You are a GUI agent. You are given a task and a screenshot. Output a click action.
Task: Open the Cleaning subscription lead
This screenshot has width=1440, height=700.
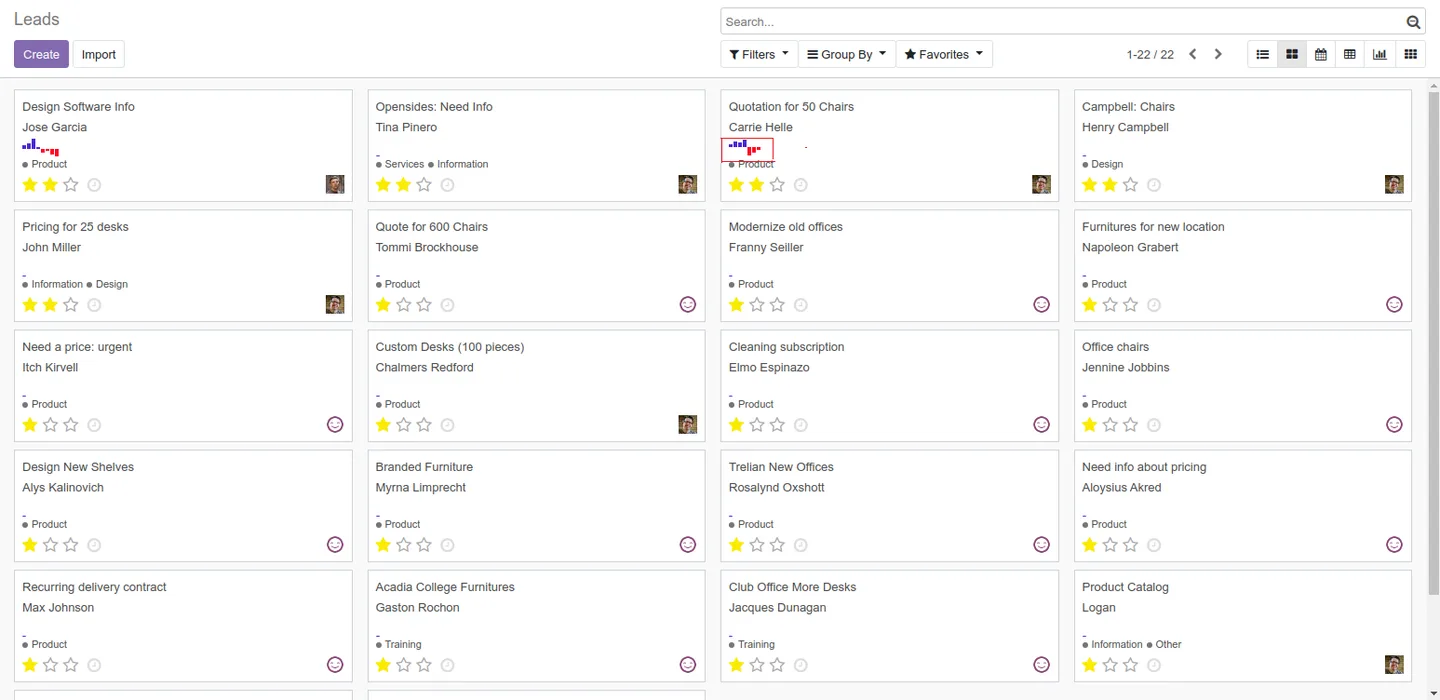coord(786,347)
